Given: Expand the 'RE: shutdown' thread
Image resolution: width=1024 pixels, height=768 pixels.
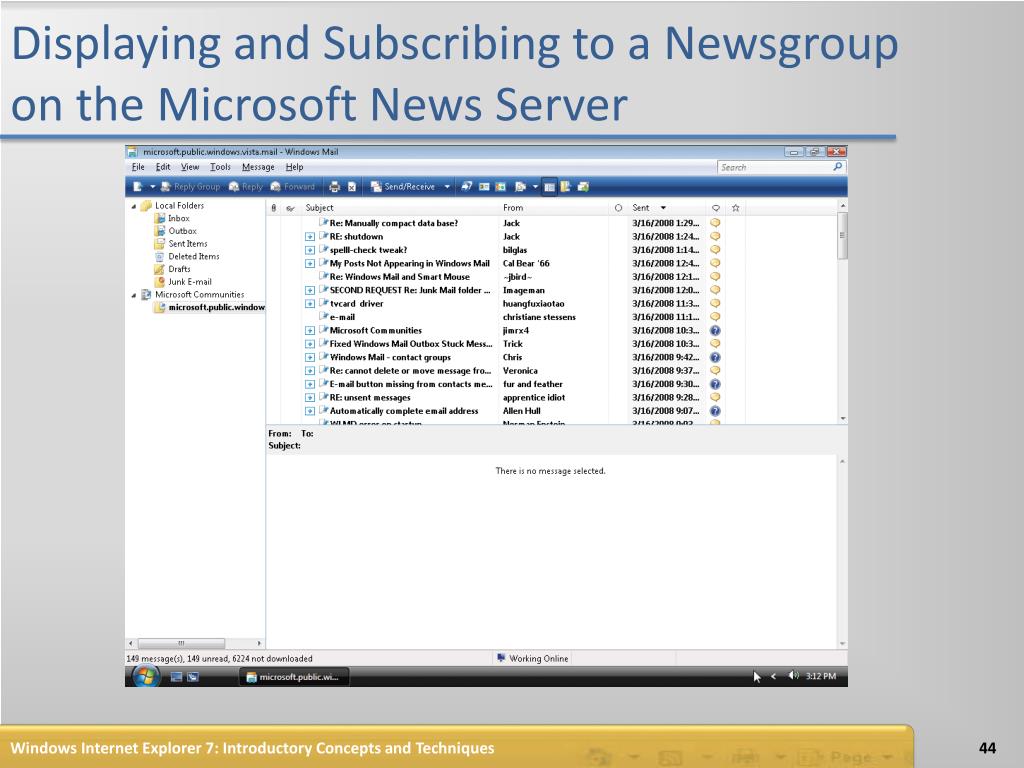Looking at the screenshot, I should pyautogui.click(x=310, y=237).
